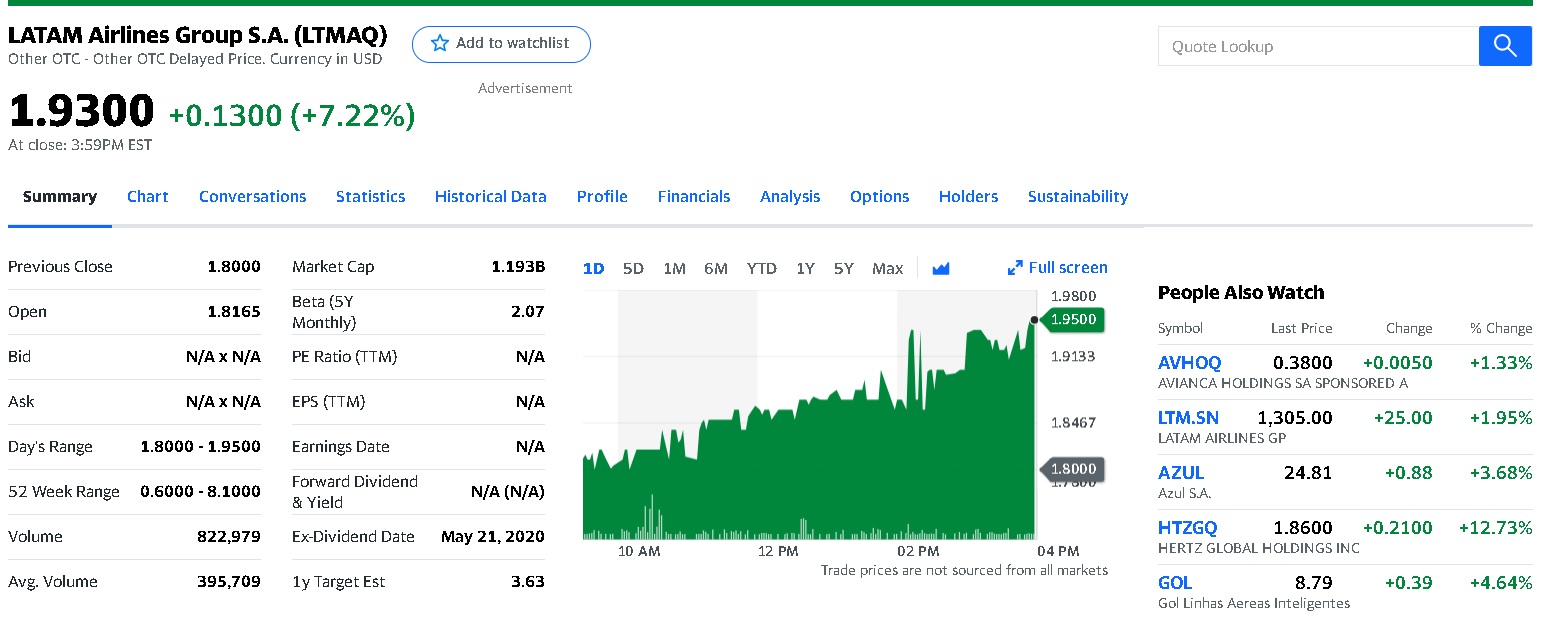Open the GOL ticker link
Image resolution: width=1553 pixels, height=619 pixels.
[x=1175, y=582]
